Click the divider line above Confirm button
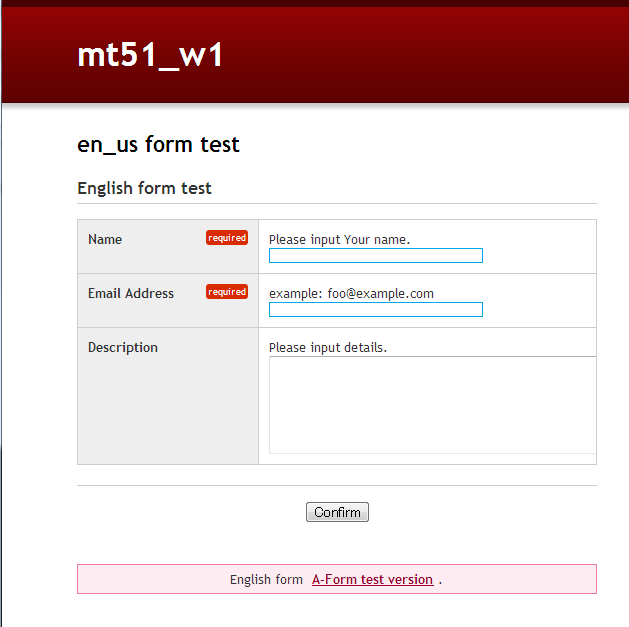 pos(336,486)
